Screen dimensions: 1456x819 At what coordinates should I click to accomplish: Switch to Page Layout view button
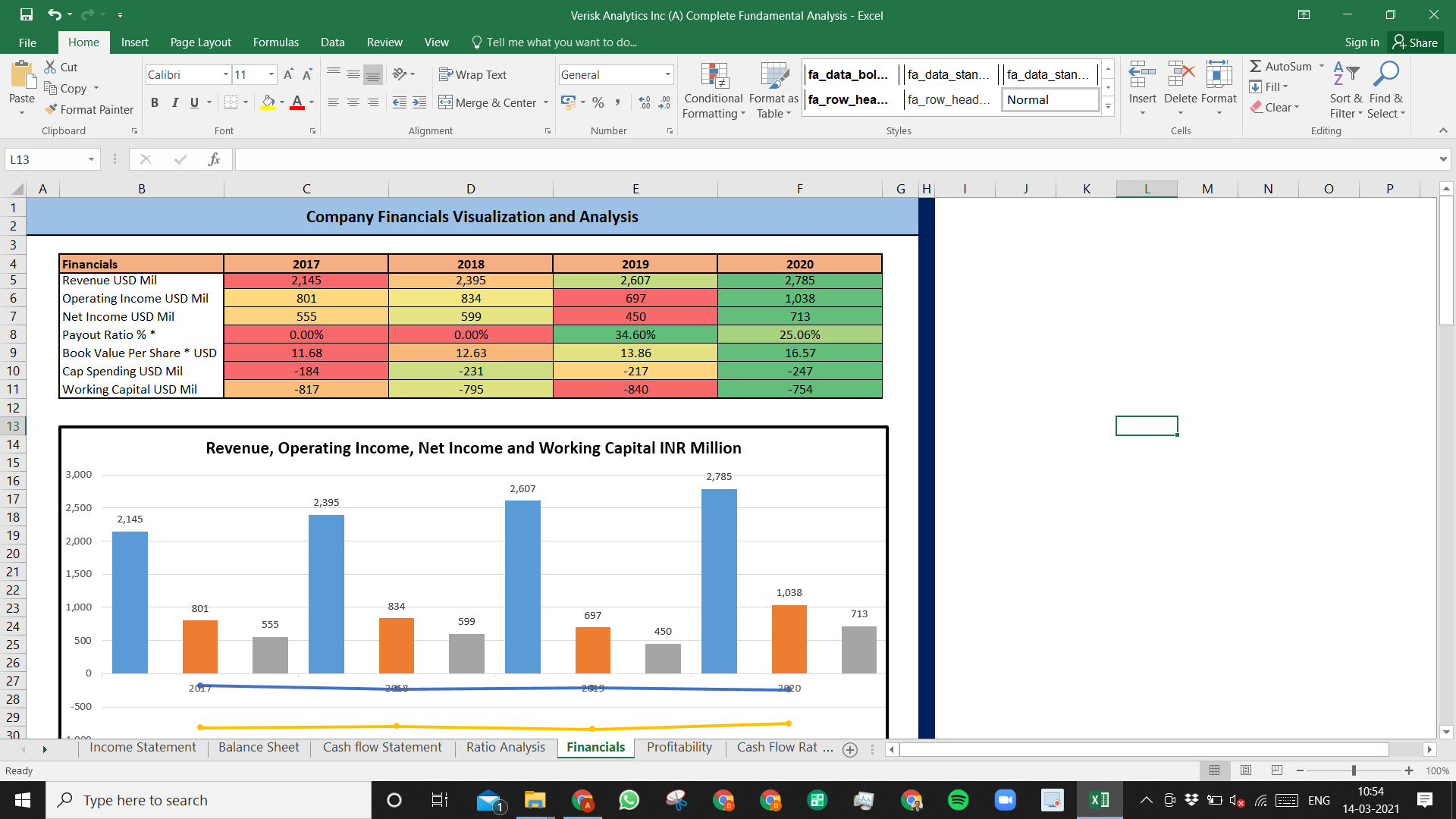[1246, 770]
